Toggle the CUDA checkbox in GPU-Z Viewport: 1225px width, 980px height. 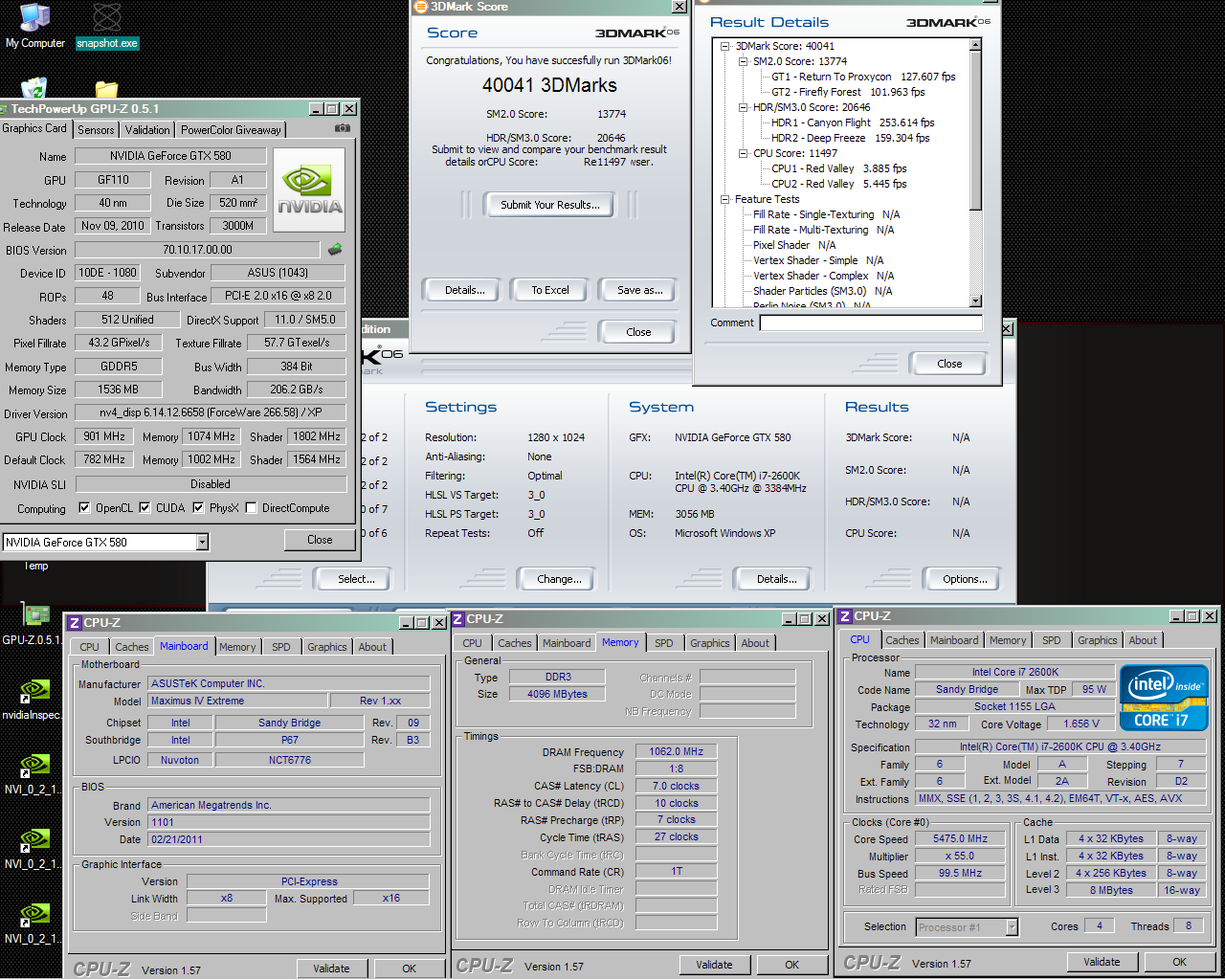(145, 508)
